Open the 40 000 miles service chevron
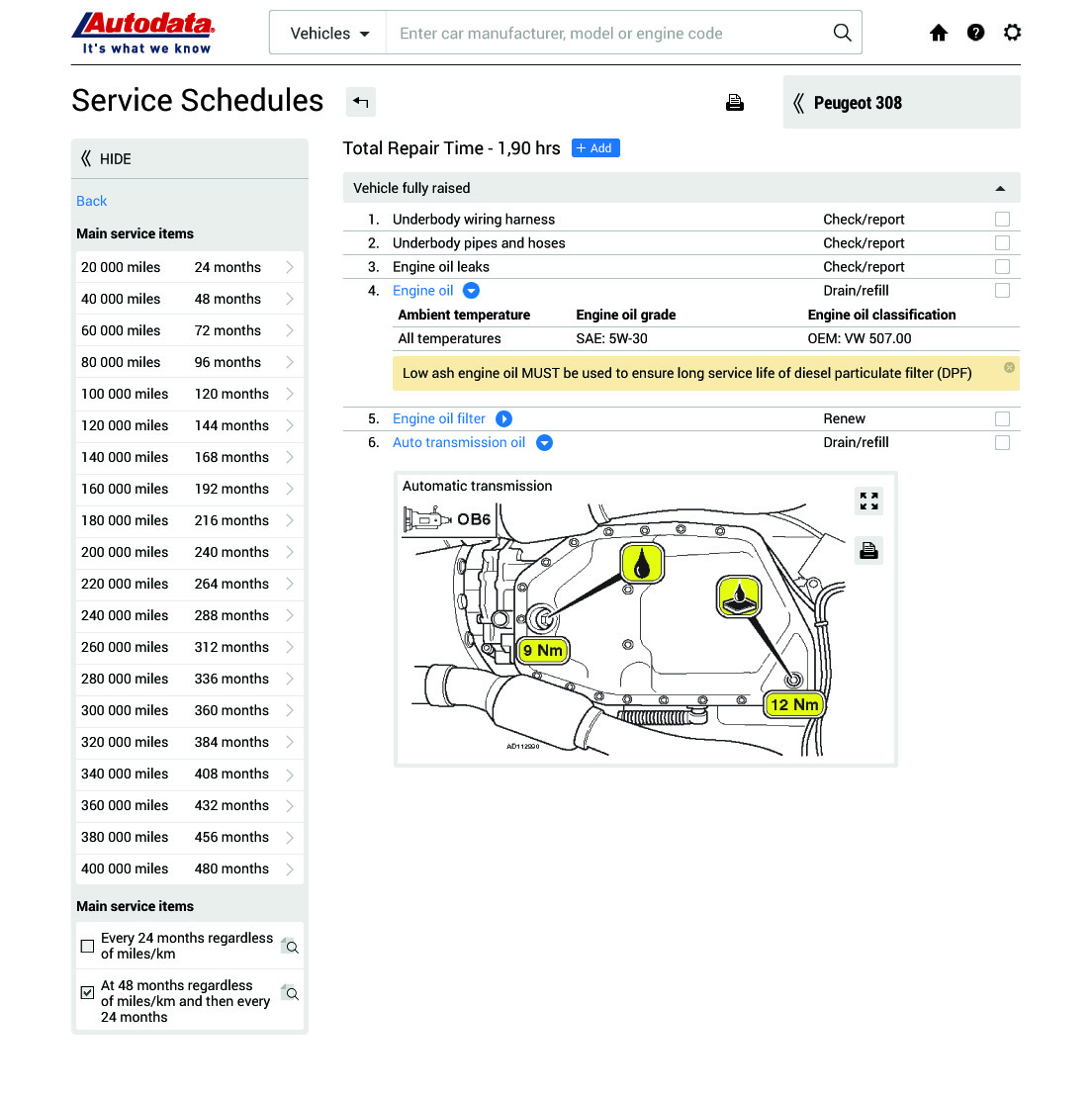 pyautogui.click(x=290, y=299)
